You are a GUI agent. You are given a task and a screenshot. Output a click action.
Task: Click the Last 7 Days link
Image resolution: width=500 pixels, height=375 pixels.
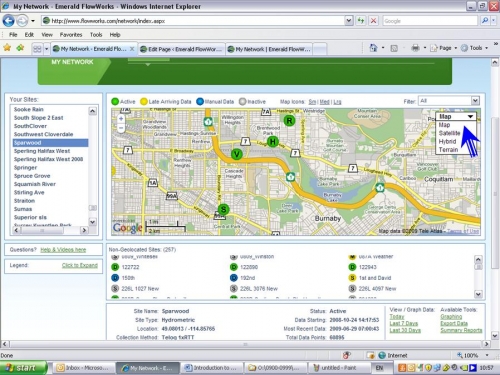[x=404, y=323]
